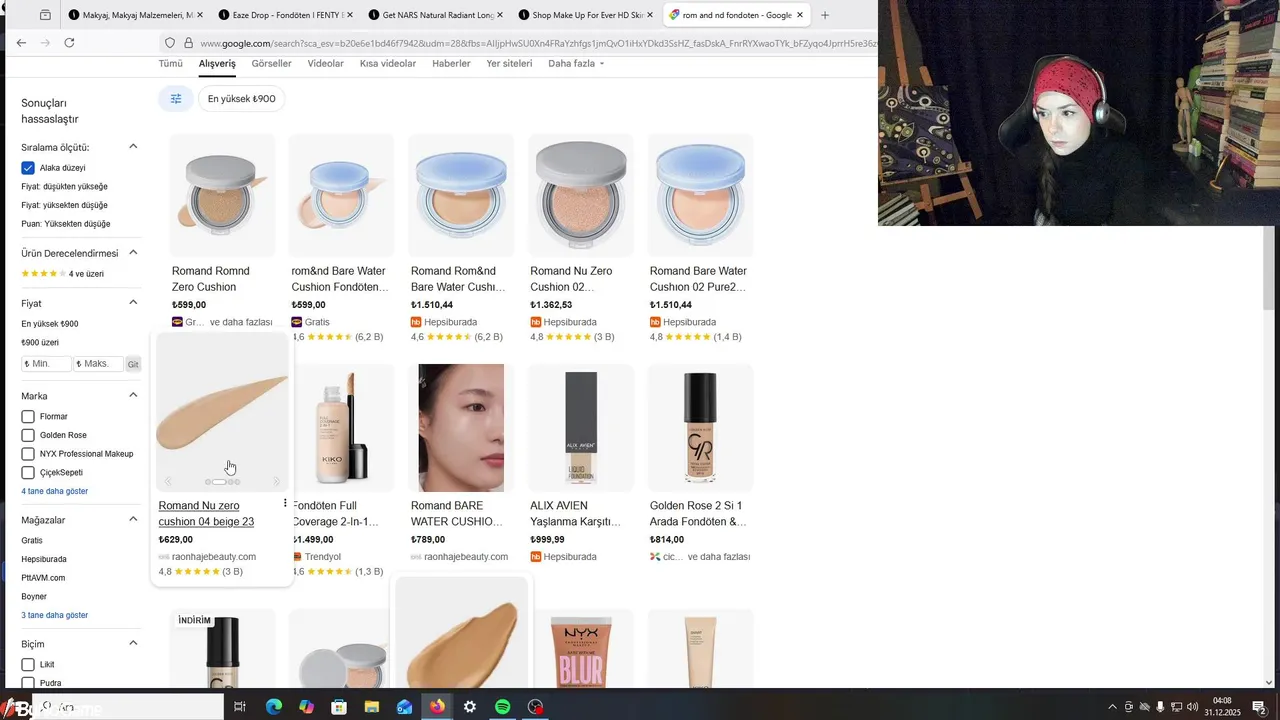Screen dimensions: 1280x720
Task: Open the tab list button in Firefox
Action: [x=45, y=15]
